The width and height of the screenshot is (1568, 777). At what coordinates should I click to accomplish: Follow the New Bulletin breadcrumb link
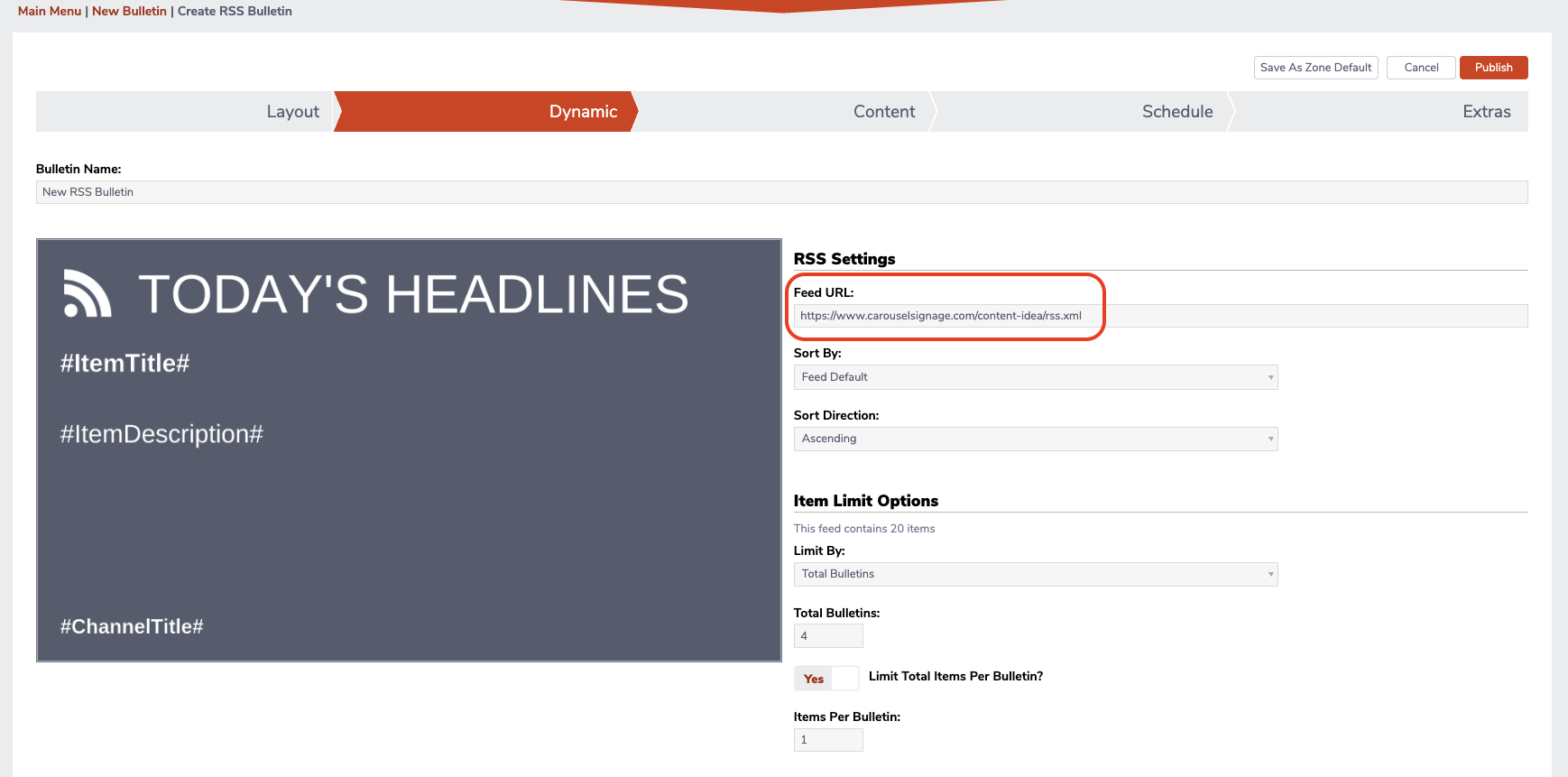click(129, 11)
